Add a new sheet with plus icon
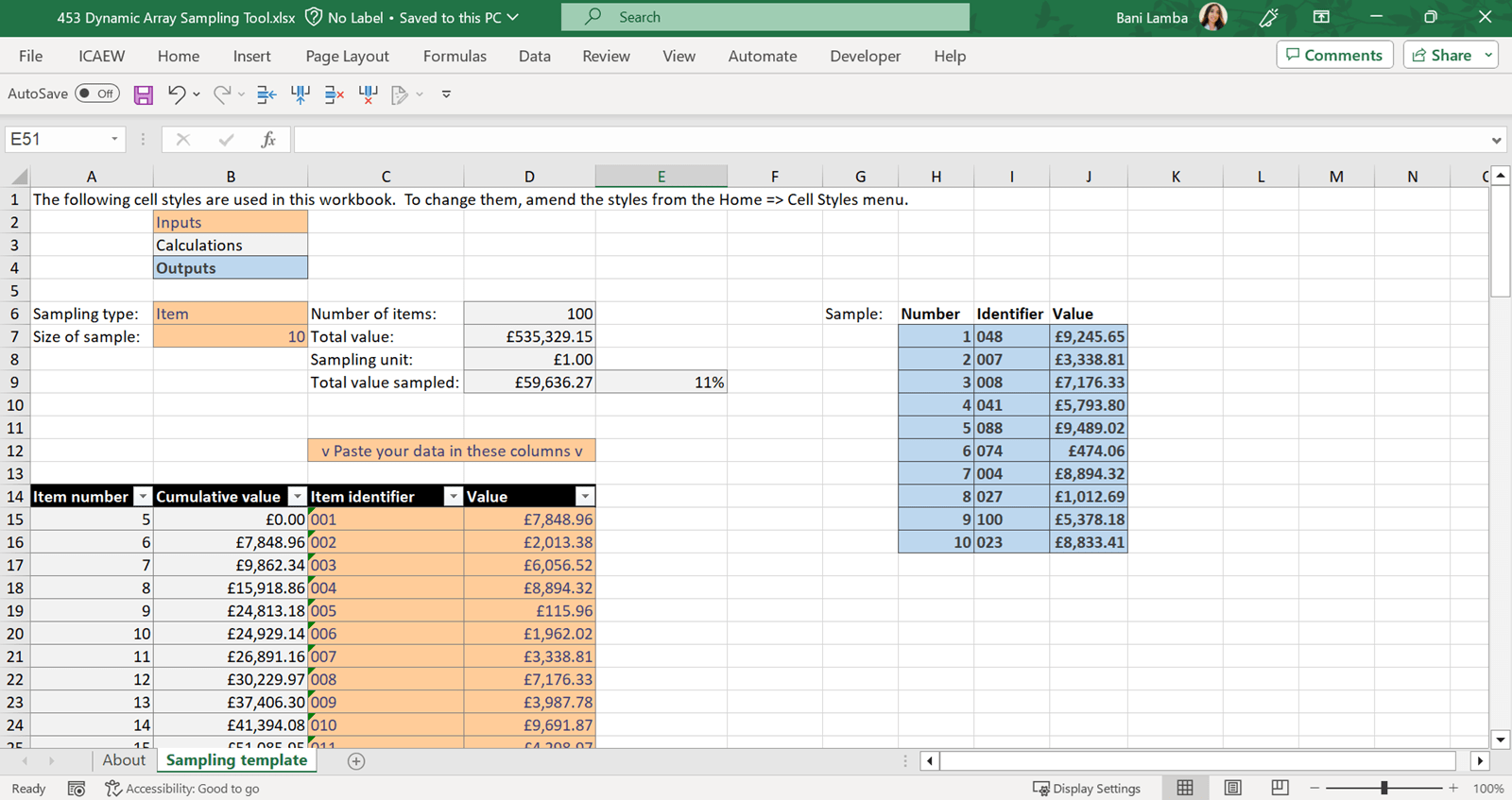 click(356, 761)
